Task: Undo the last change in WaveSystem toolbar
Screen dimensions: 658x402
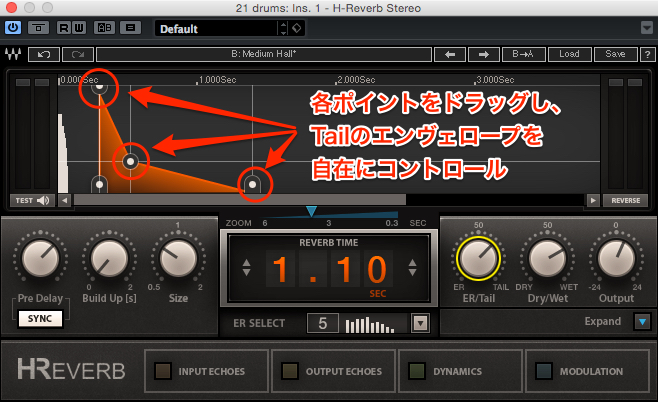Action: (44, 55)
